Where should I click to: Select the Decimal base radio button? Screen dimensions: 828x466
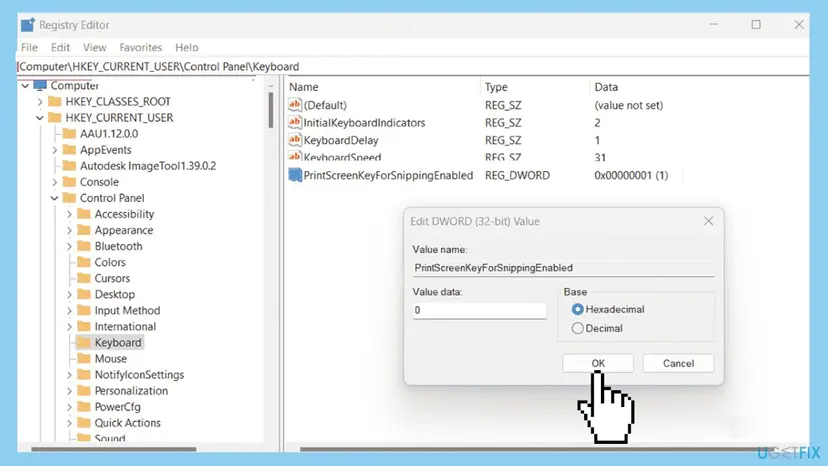(x=577, y=328)
